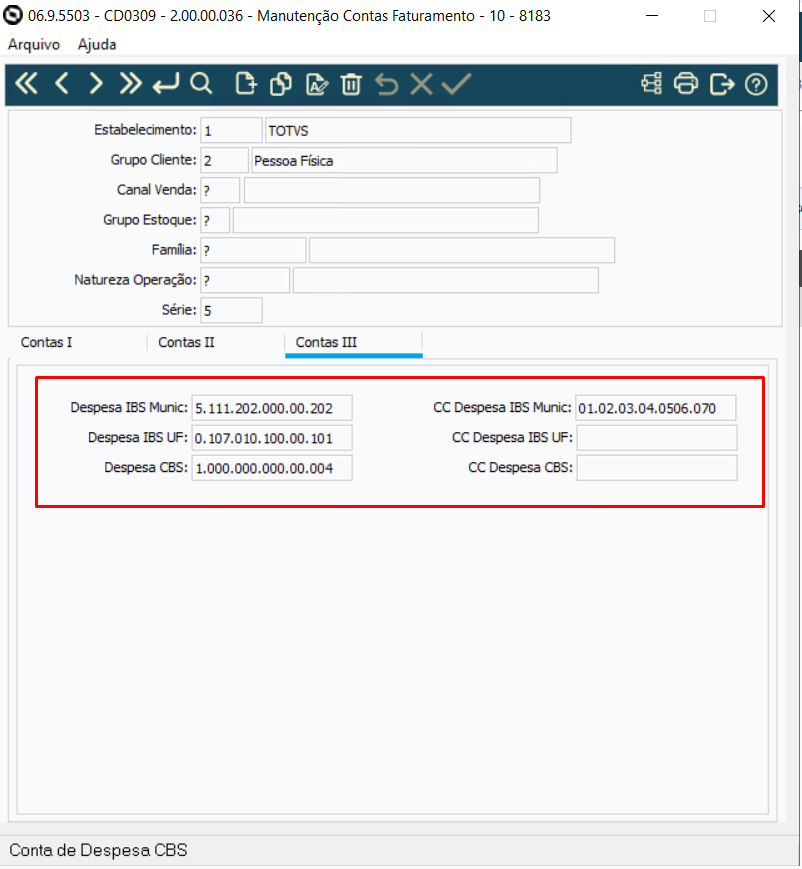802x869 pixels.
Task: Click the Natureza Operação code field
Action: (245, 280)
